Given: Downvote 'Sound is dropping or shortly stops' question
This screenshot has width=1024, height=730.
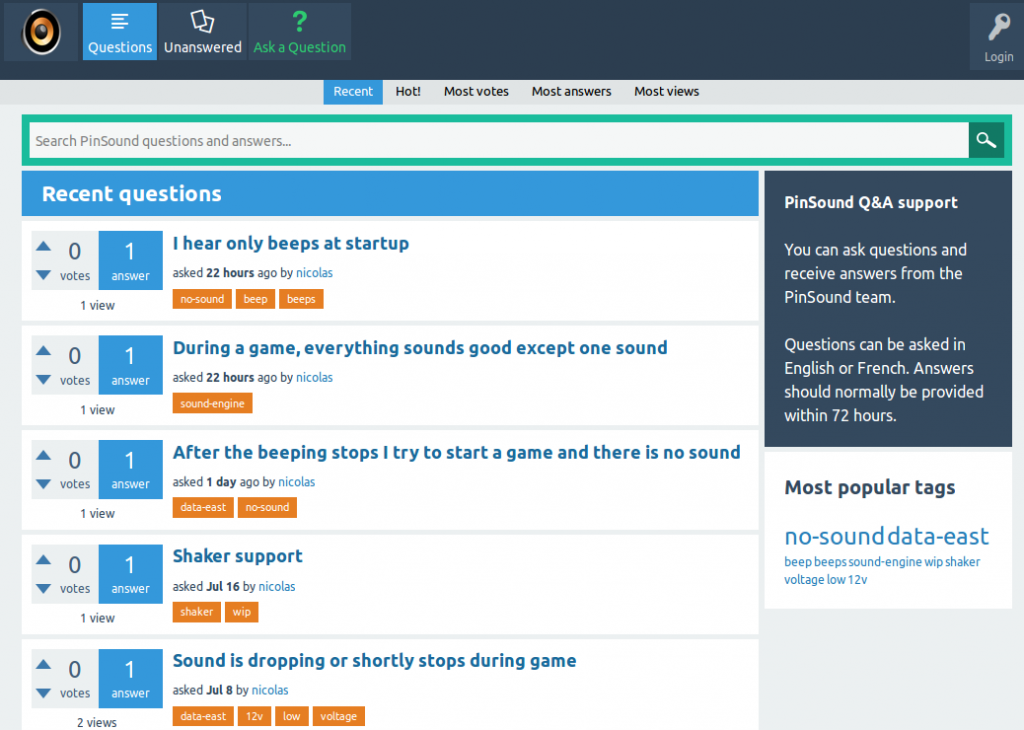Looking at the screenshot, I should click(x=43, y=693).
